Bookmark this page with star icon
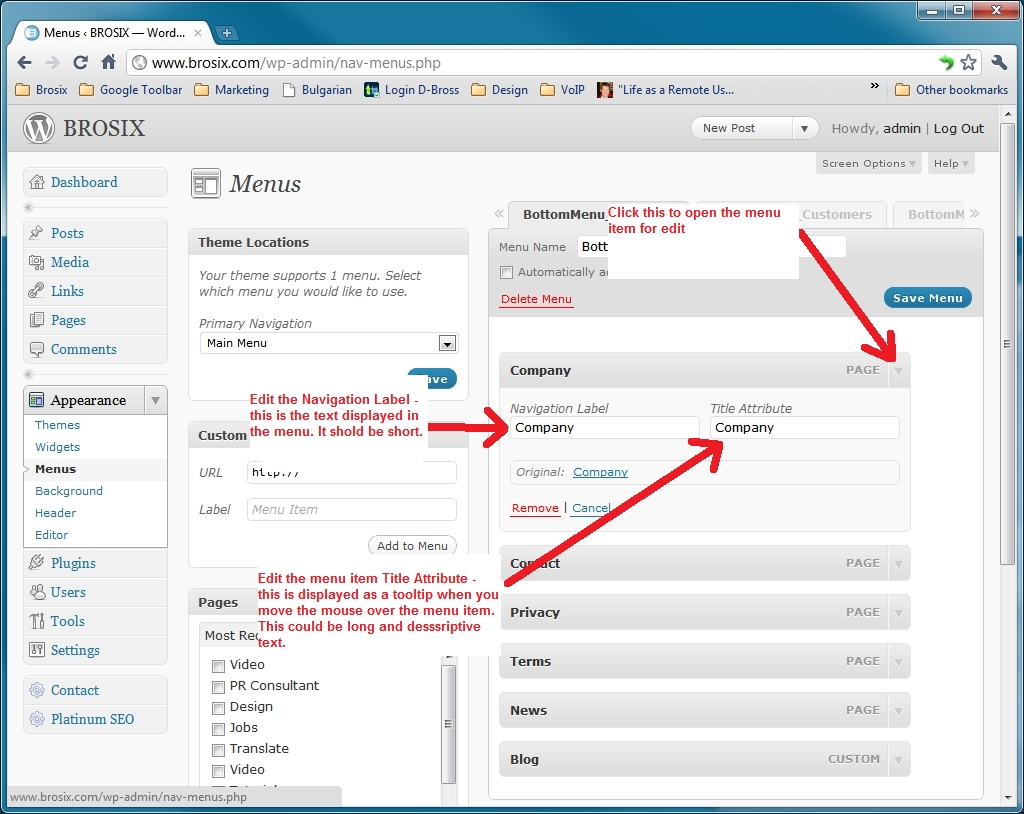The width and height of the screenshot is (1024, 814). (x=968, y=63)
